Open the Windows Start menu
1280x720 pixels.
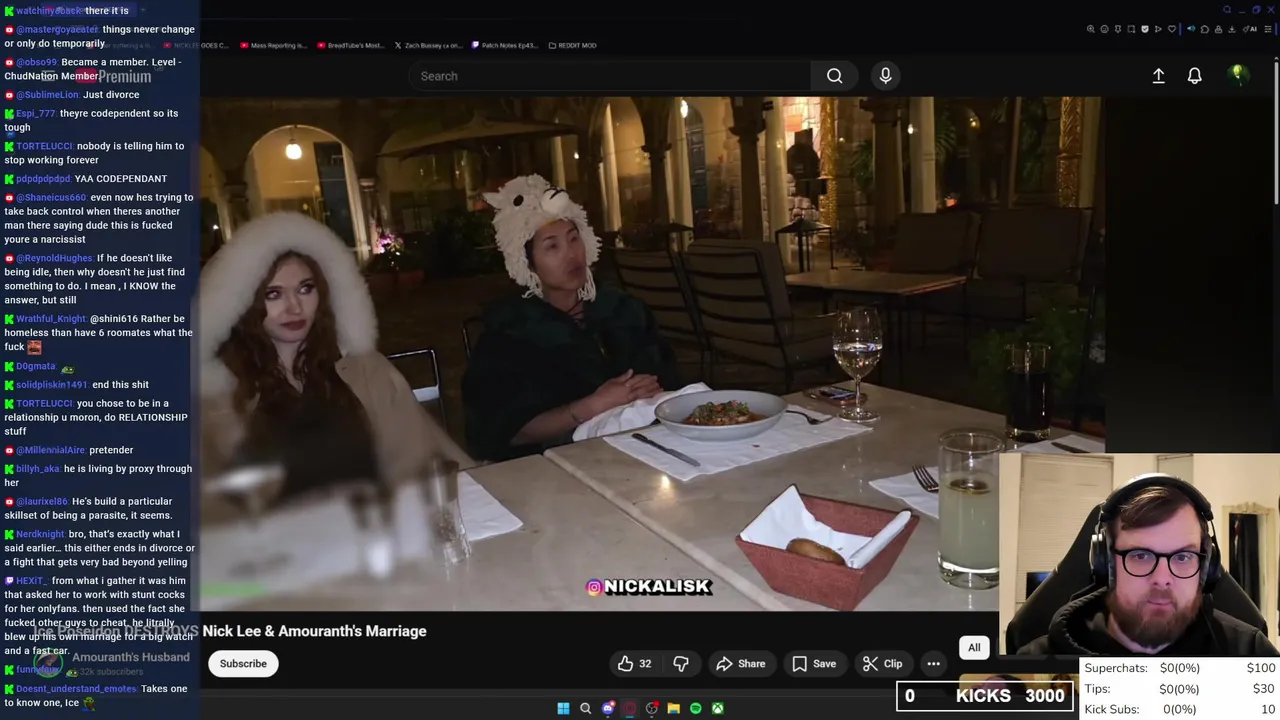tap(563, 708)
